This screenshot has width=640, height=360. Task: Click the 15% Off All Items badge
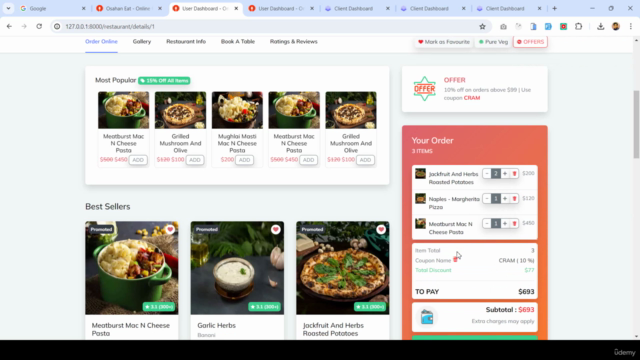point(164,81)
